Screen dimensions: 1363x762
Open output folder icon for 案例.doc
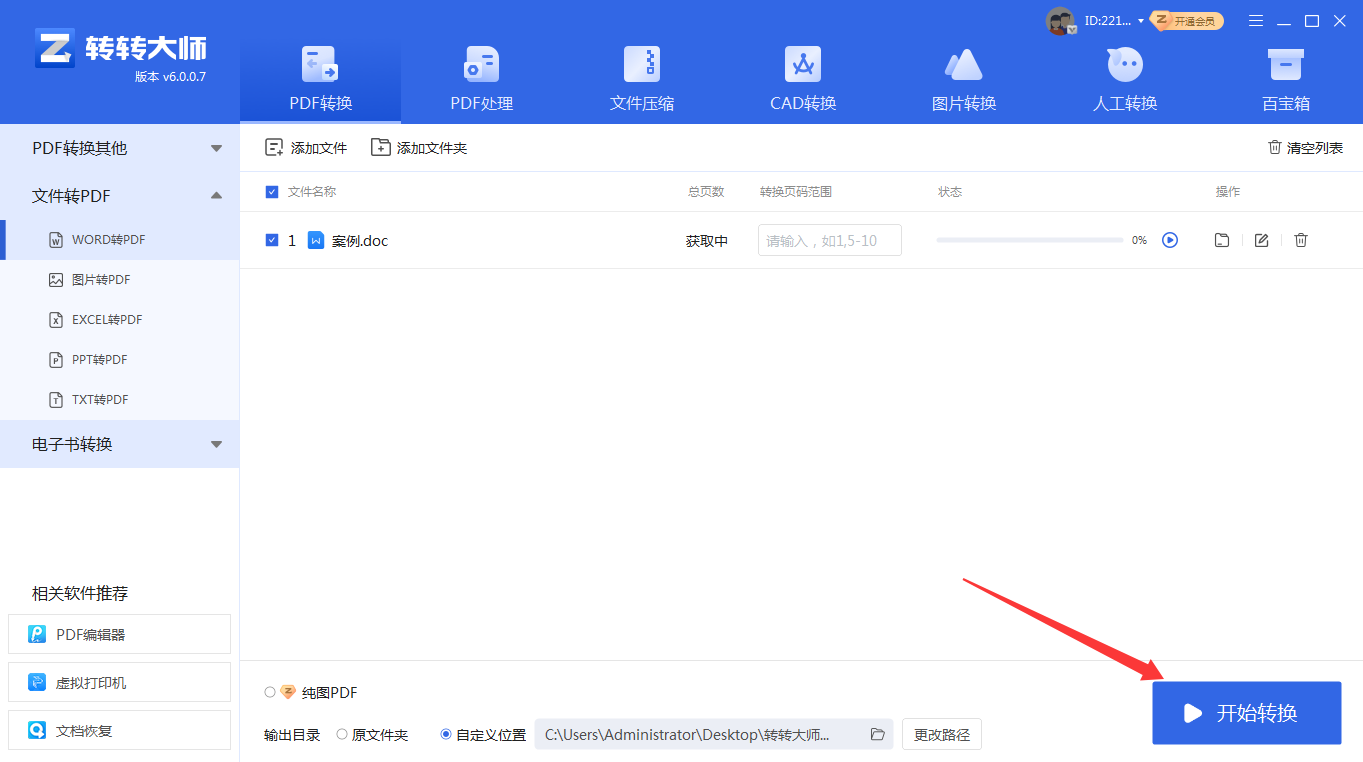[1222, 240]
